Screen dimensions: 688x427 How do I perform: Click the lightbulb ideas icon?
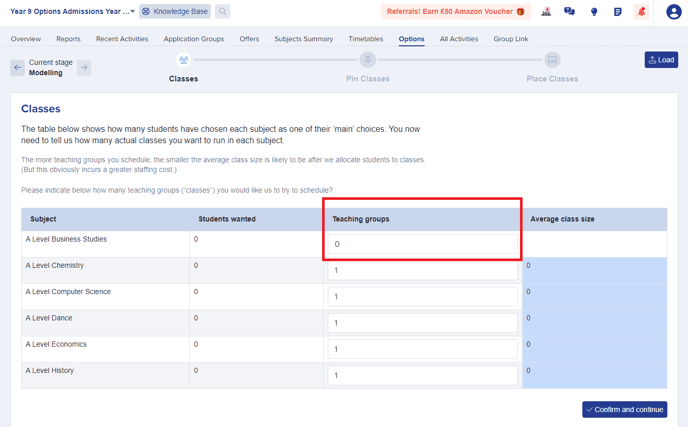click(x=594, y=12)
